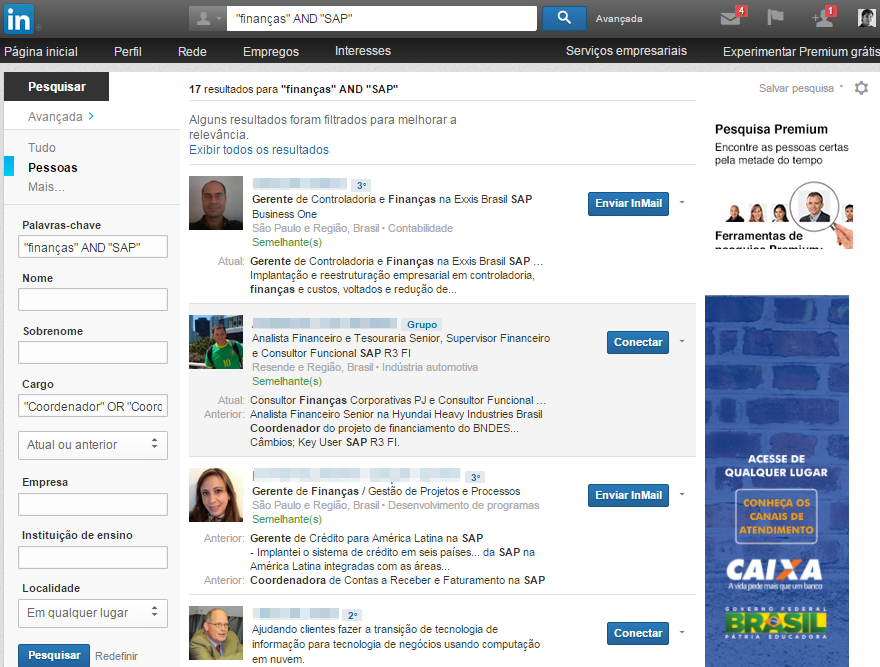Image resolution: width=880 pixels, height=667 pixels.
Task: Click Conheça os canais de atendimento
Action: [776, 517]
